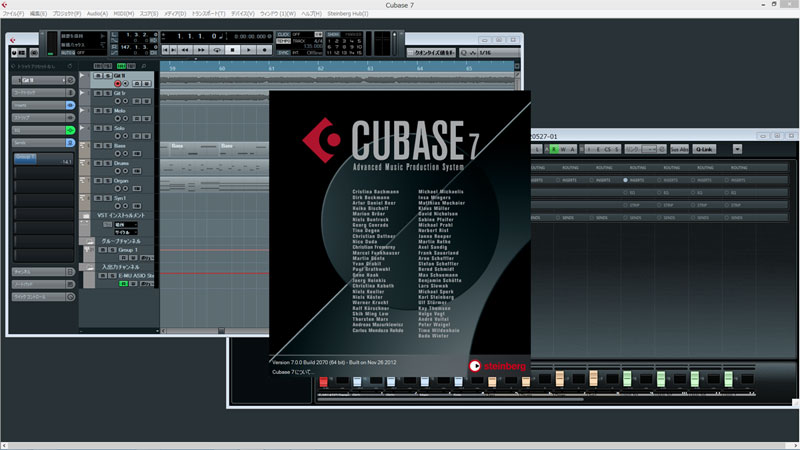Open the Inserts section in inspector
Image resolution: width=800 pixels, height=450 pixels.
click(x=39, y=105)
